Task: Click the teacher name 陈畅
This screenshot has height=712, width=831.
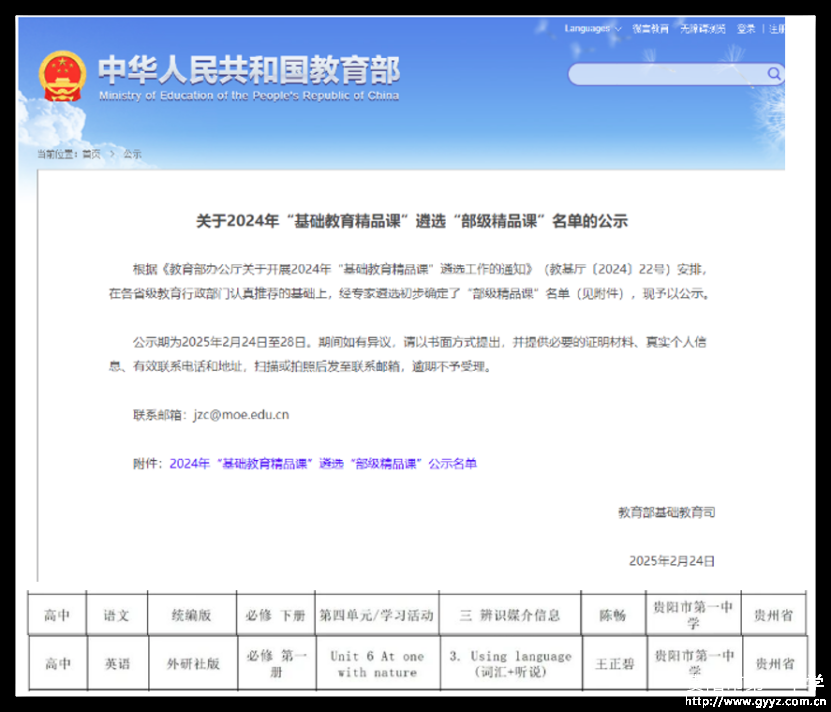Action: pyautogui.click(x=613, y=615)
